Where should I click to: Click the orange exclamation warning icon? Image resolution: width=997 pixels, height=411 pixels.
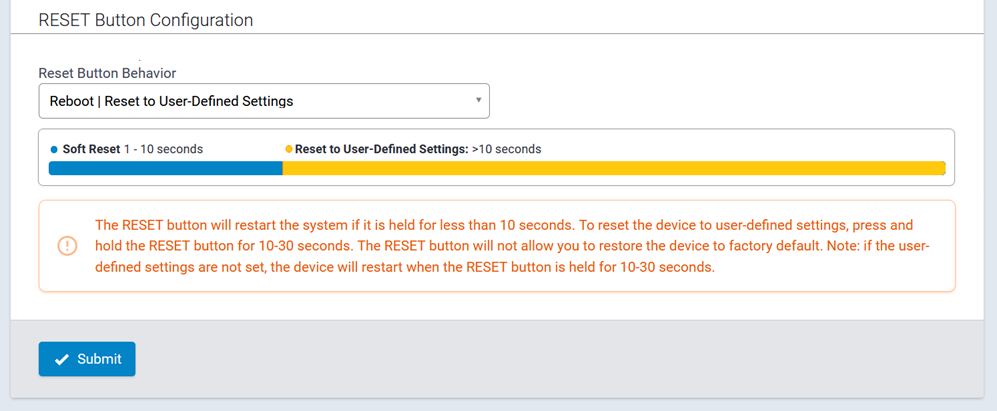coord(67,246)
